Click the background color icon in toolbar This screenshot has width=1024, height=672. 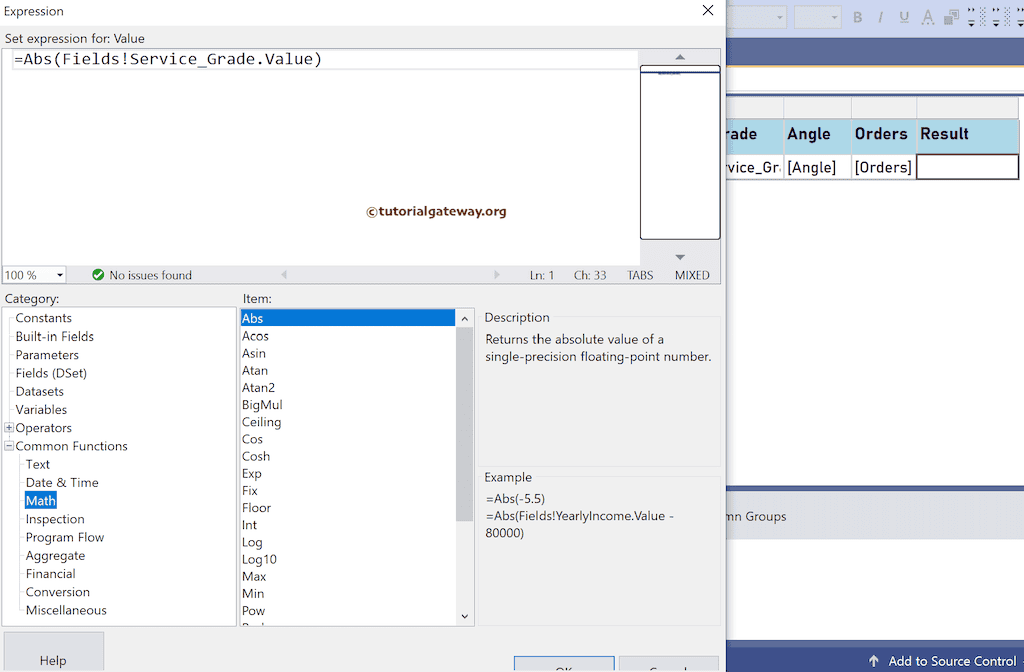pyautogui.click(x=952, y=18)
